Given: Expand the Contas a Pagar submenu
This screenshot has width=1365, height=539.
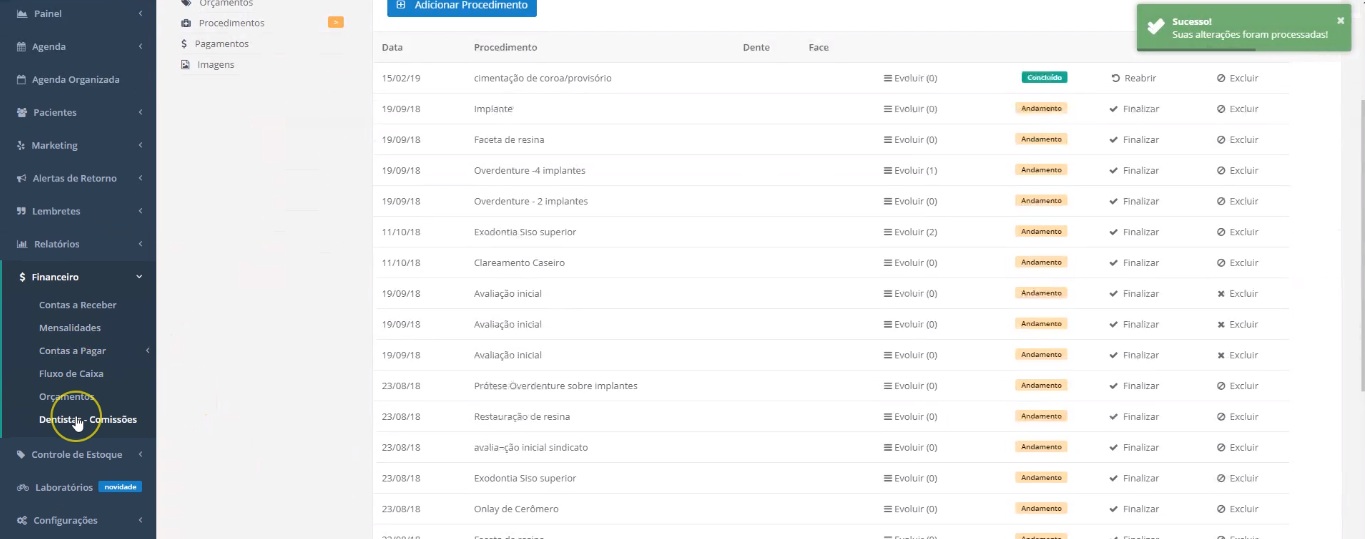Looking at the screenshot, I should click(147, 351).
